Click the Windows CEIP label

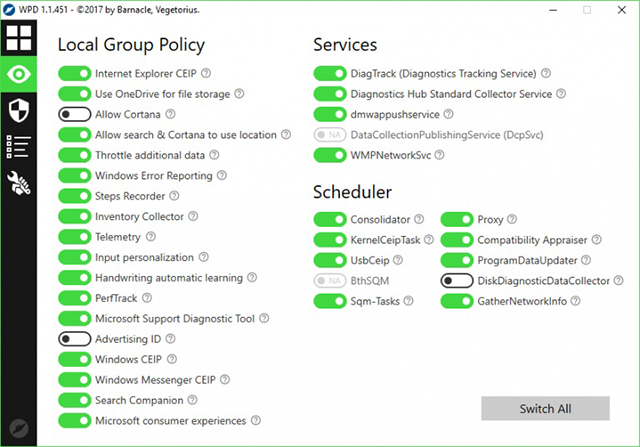click(x=129, y=359)
